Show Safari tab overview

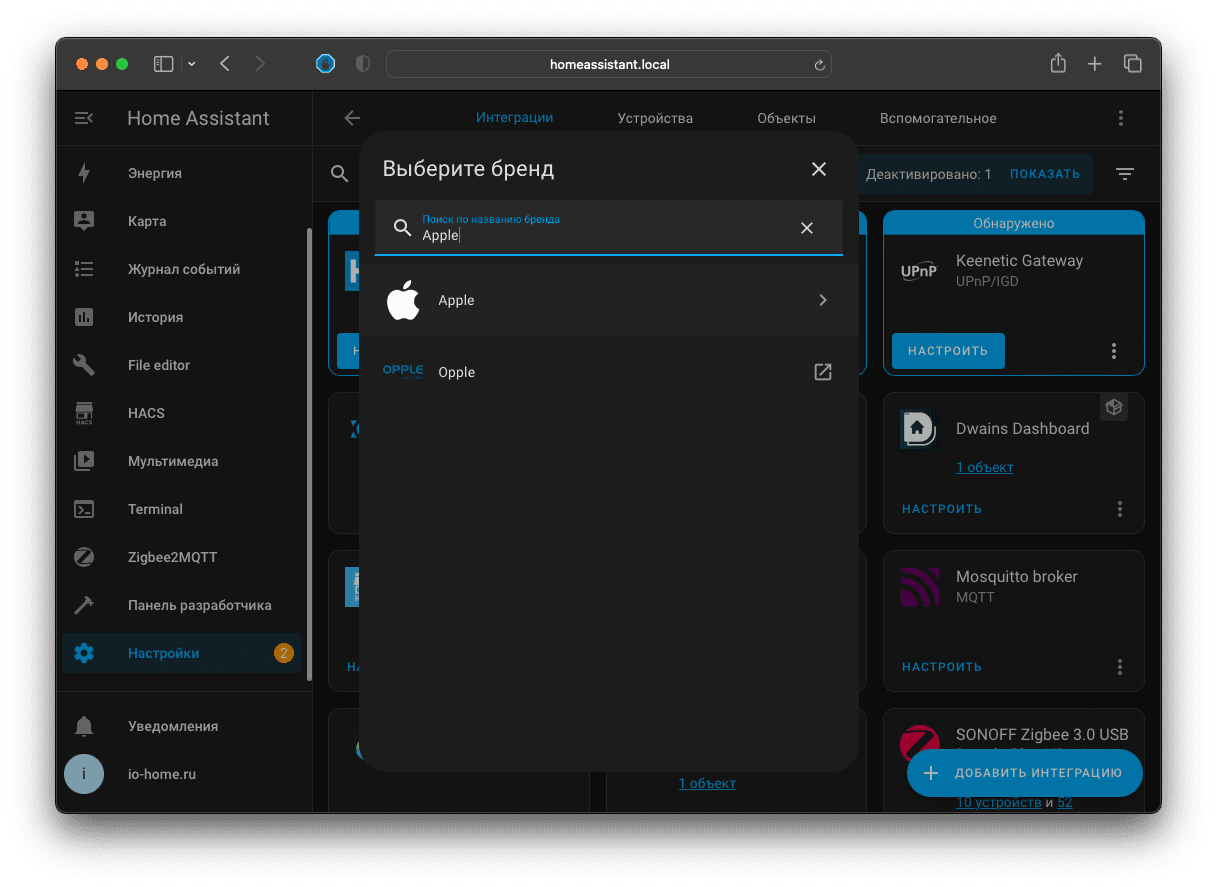point(1133,64)
